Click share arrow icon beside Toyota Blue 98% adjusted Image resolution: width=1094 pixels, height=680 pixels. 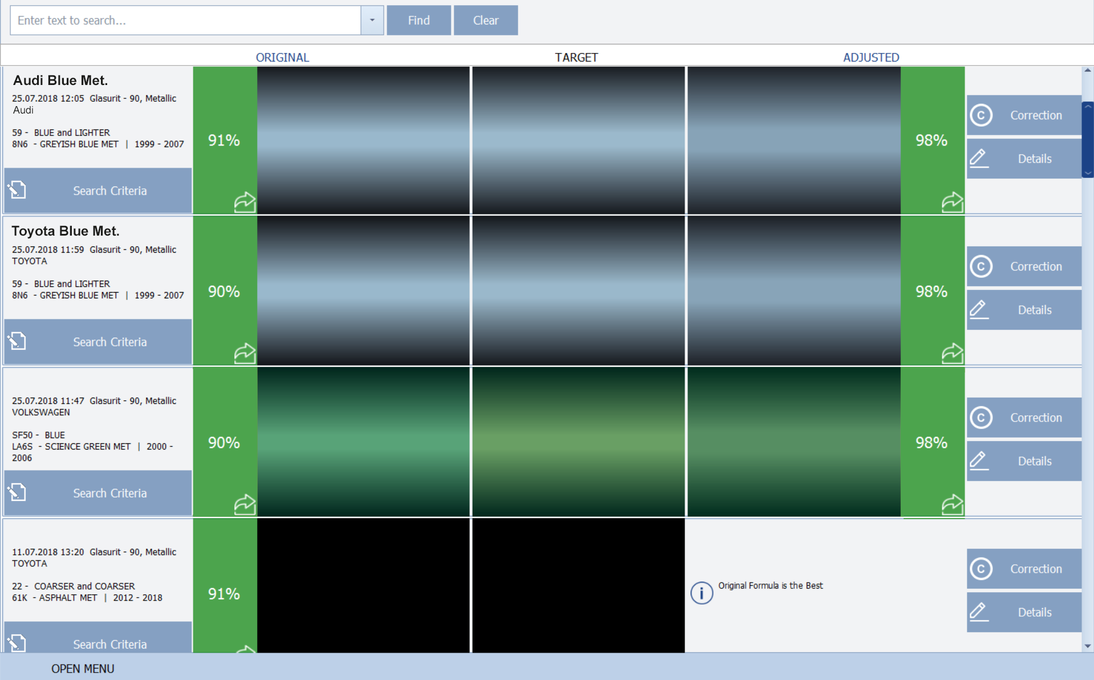pyautogui.click(x=952, y=354)
